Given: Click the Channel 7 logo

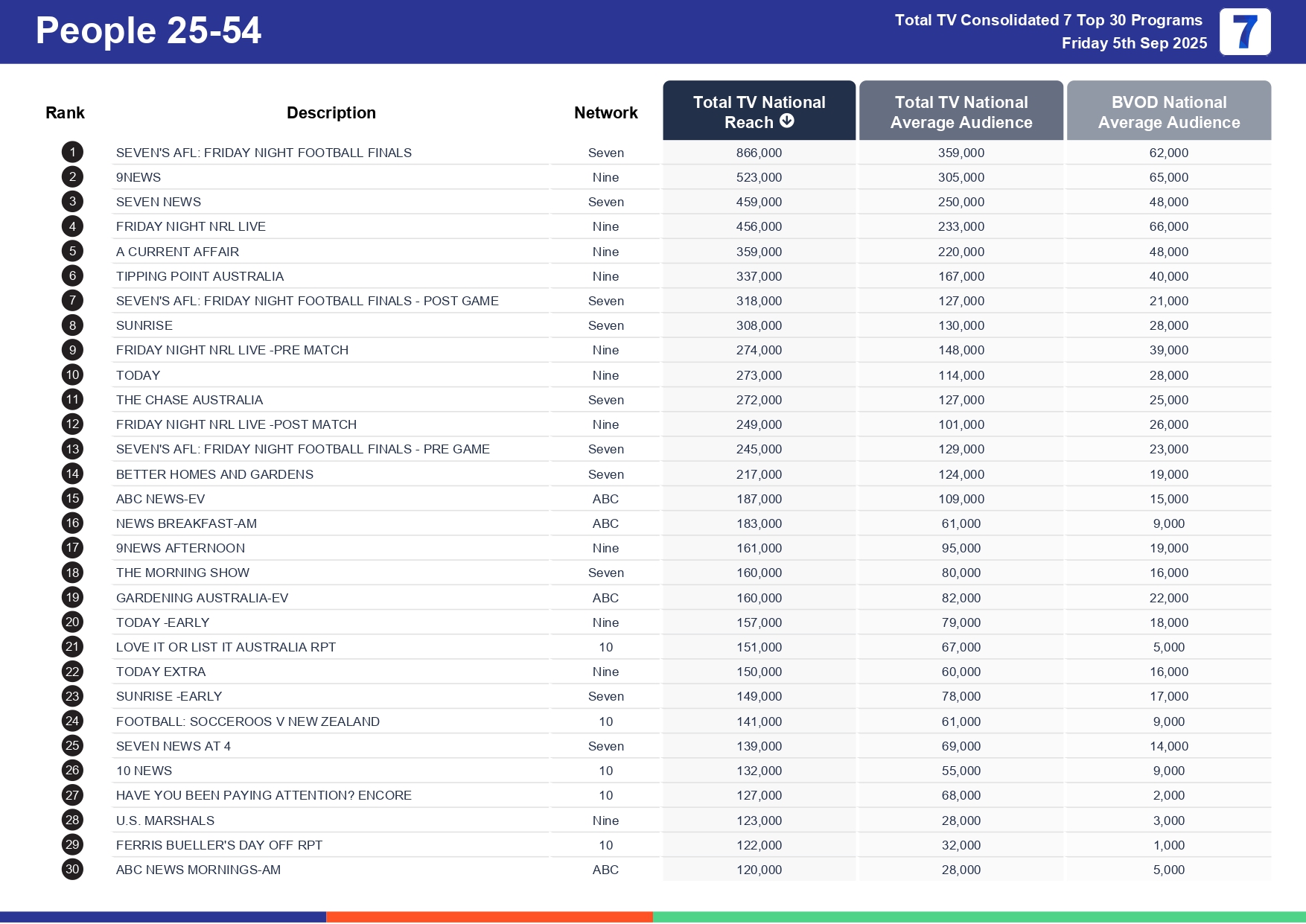Looking at the screenshot, I should click(x=1244, y=31).
